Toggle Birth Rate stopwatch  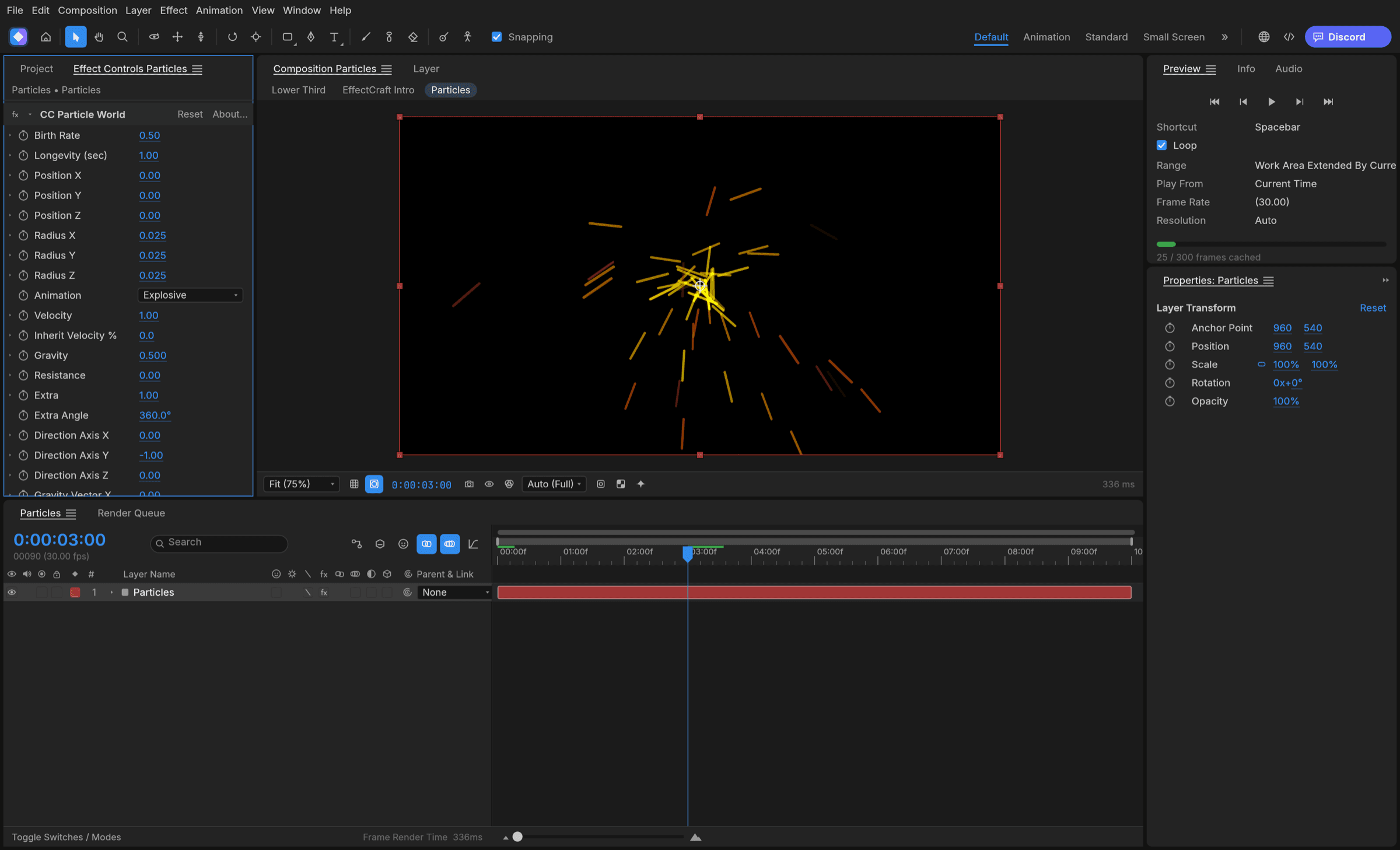pyautogui.click(x=23, y=135)
